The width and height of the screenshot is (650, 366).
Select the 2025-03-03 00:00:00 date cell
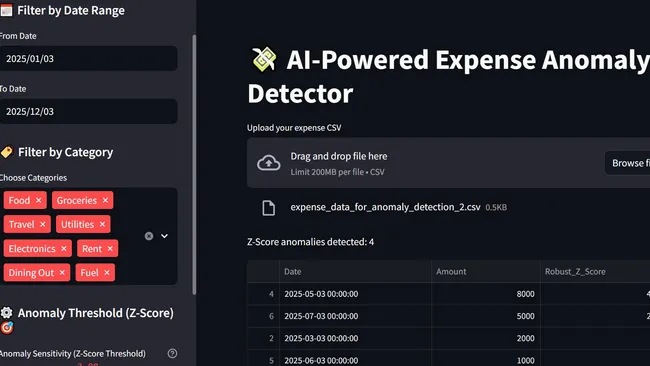(355, 338)
